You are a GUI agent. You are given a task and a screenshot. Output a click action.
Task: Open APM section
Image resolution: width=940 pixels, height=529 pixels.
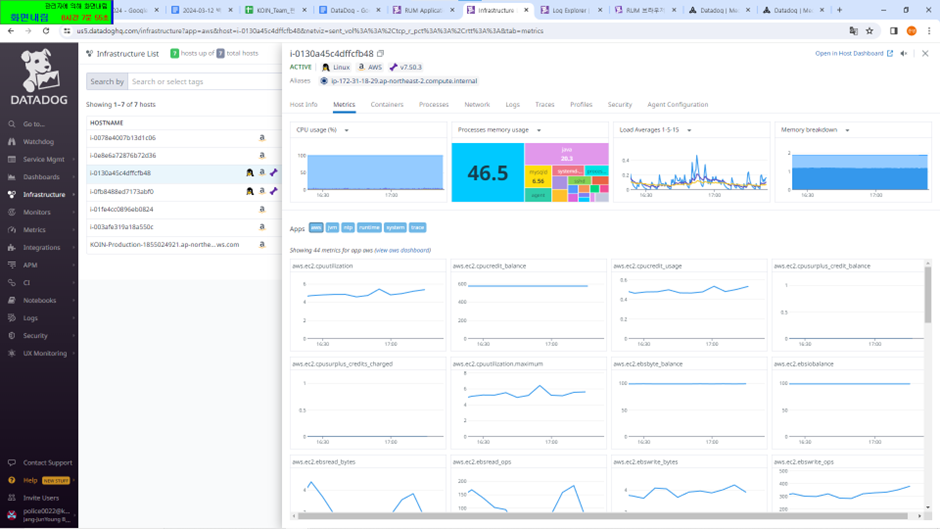(x=30, y=265)
